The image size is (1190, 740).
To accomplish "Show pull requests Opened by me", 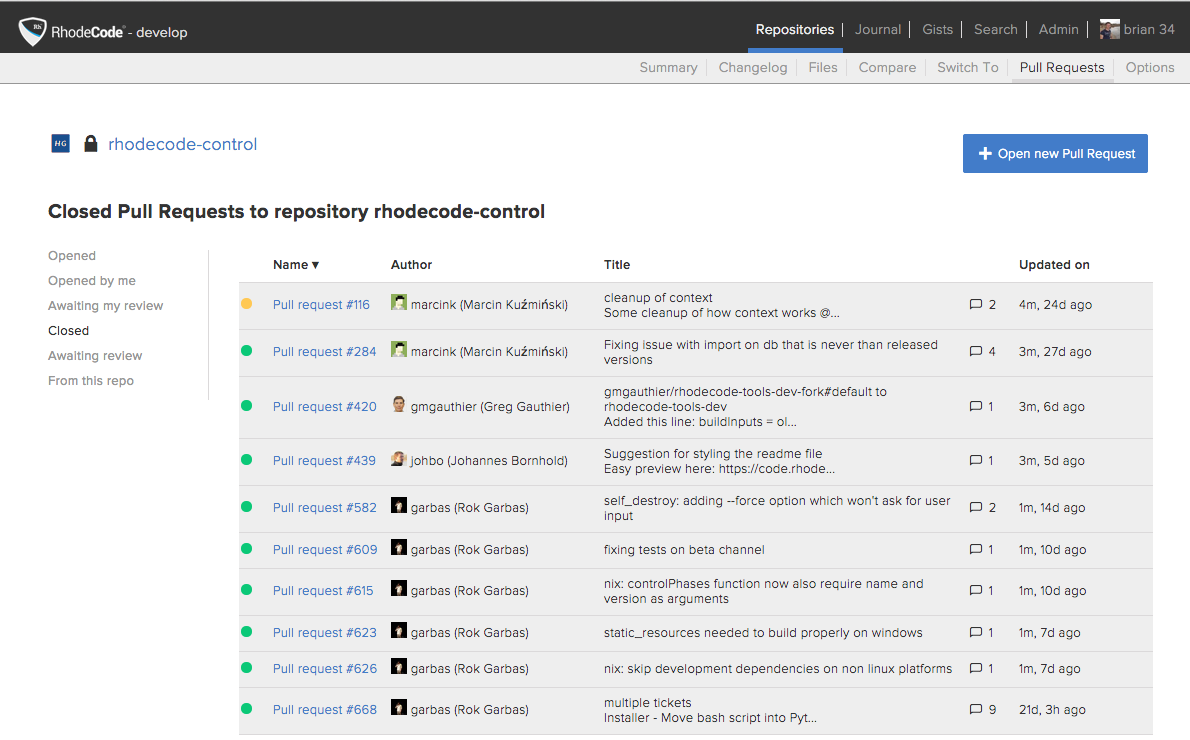I will pos(91,281).
